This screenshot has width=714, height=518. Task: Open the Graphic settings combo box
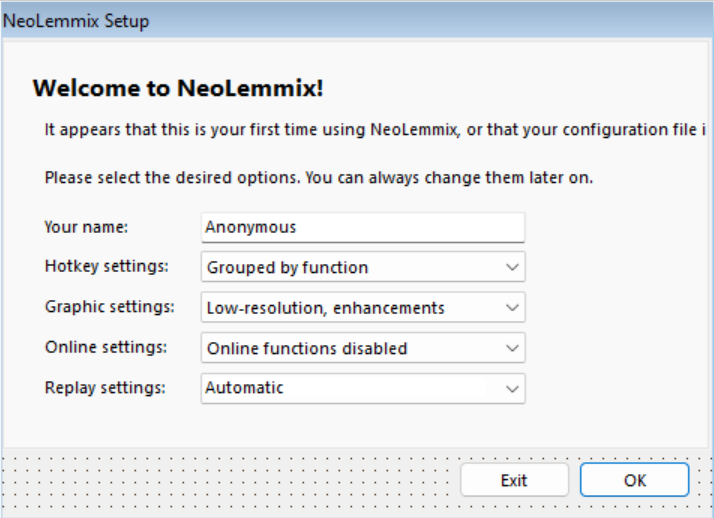362,308
